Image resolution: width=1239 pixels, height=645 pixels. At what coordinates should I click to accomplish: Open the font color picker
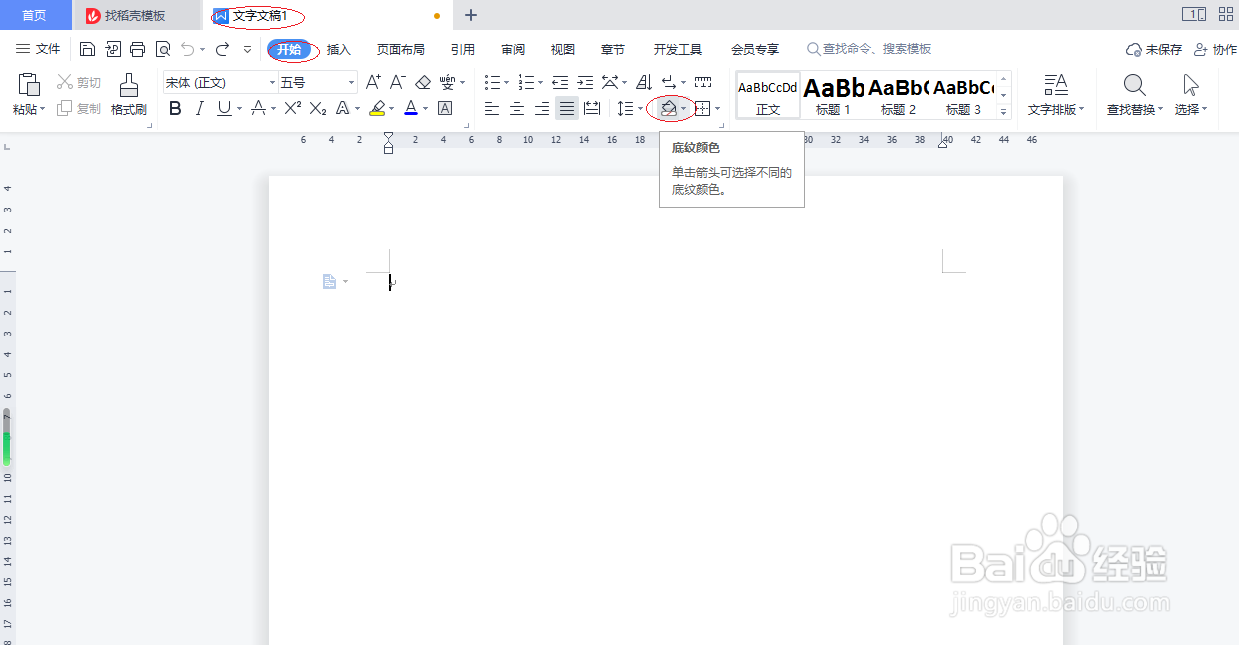[410, 108]
